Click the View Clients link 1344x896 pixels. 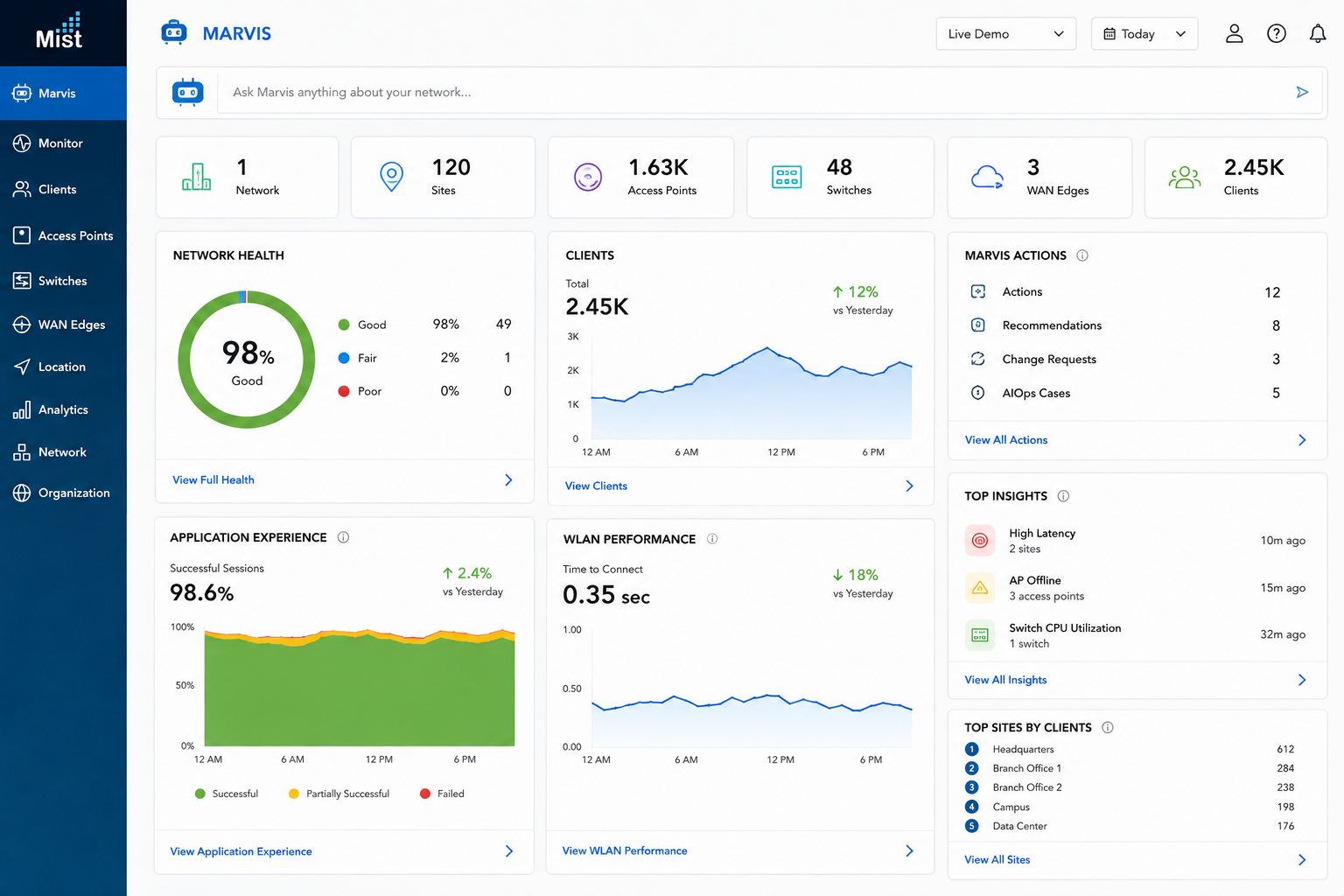click(x=596, y=486)
